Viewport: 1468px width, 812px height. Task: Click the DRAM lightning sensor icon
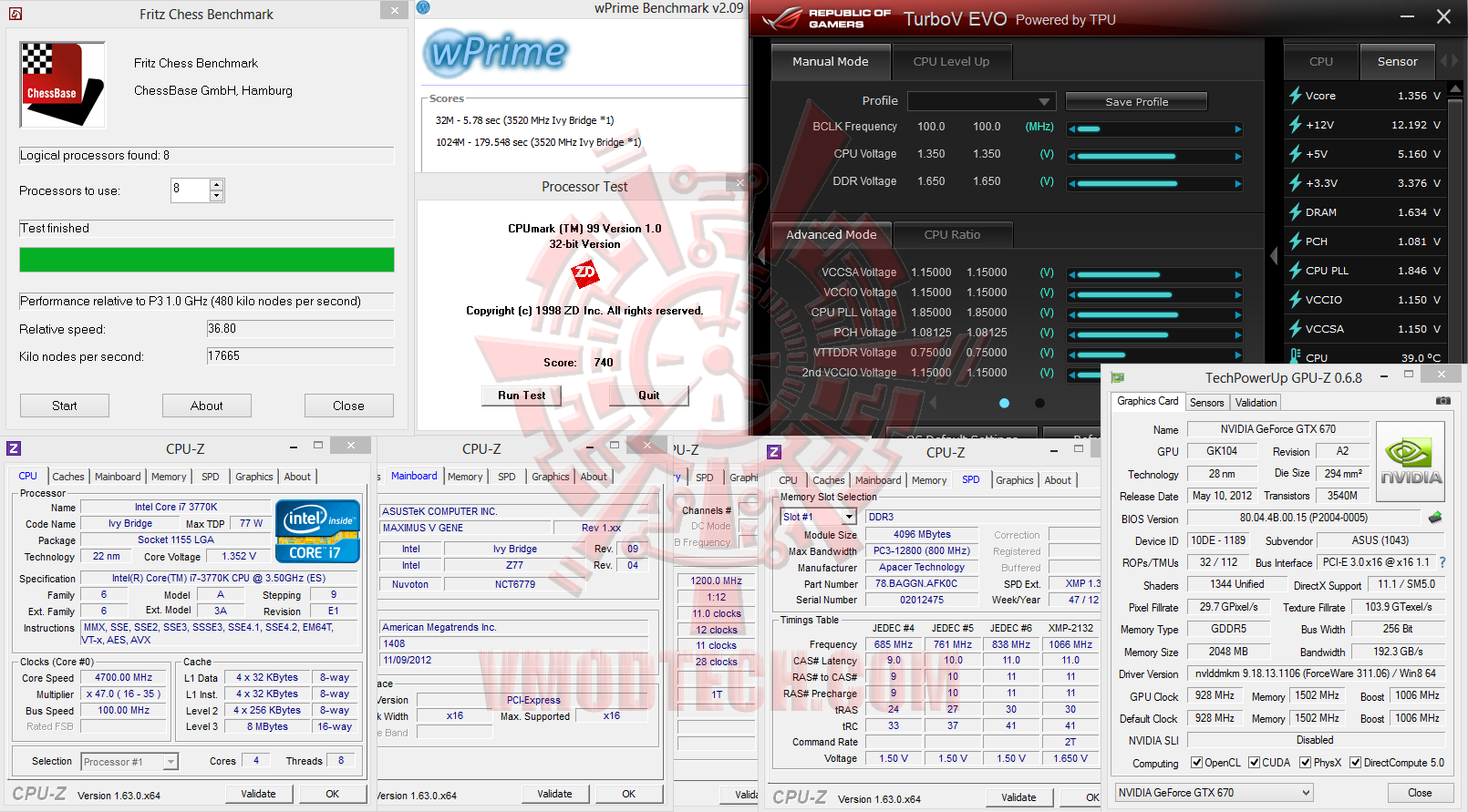1295,211
